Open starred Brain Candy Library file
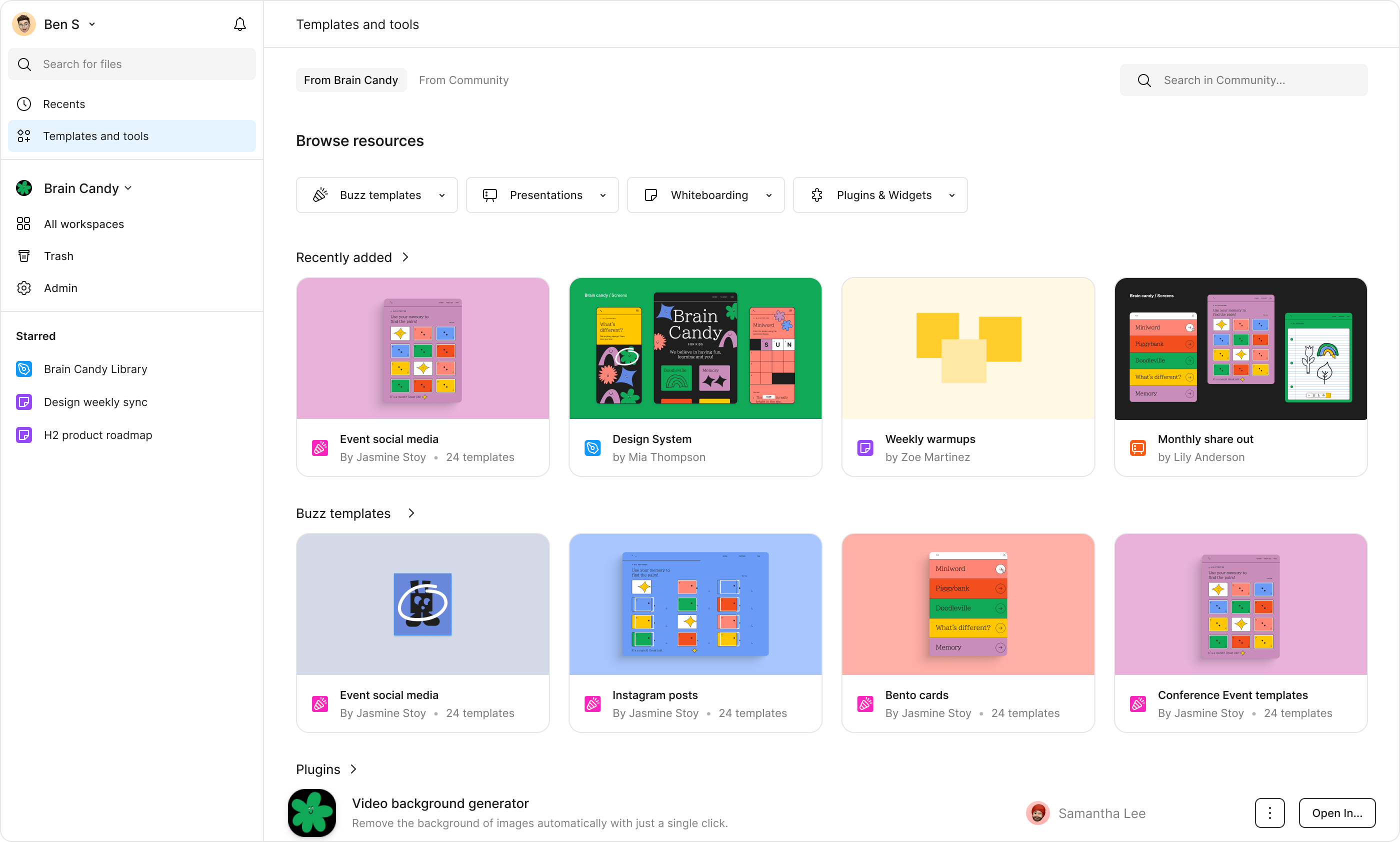This screenshot has height=842, width=1400. pyautogui.click(x=94, y=369)
